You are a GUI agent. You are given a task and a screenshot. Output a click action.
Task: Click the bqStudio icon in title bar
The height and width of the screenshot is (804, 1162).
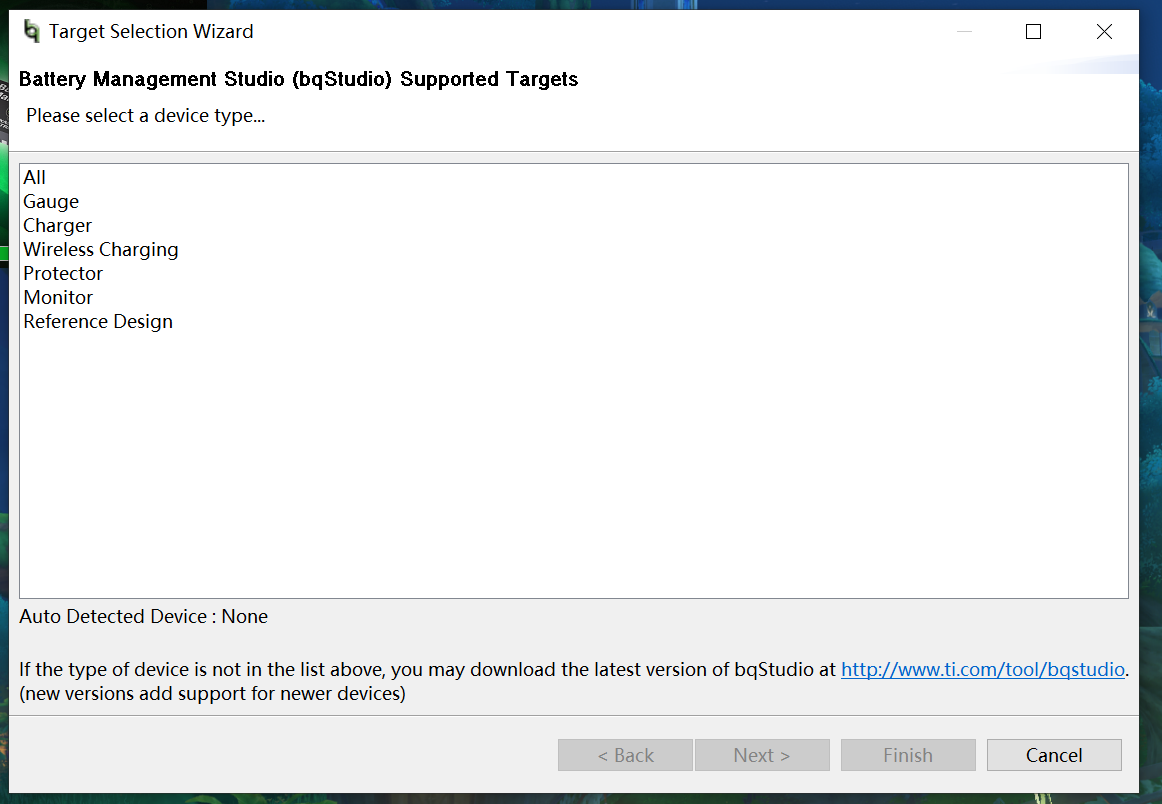31,31
